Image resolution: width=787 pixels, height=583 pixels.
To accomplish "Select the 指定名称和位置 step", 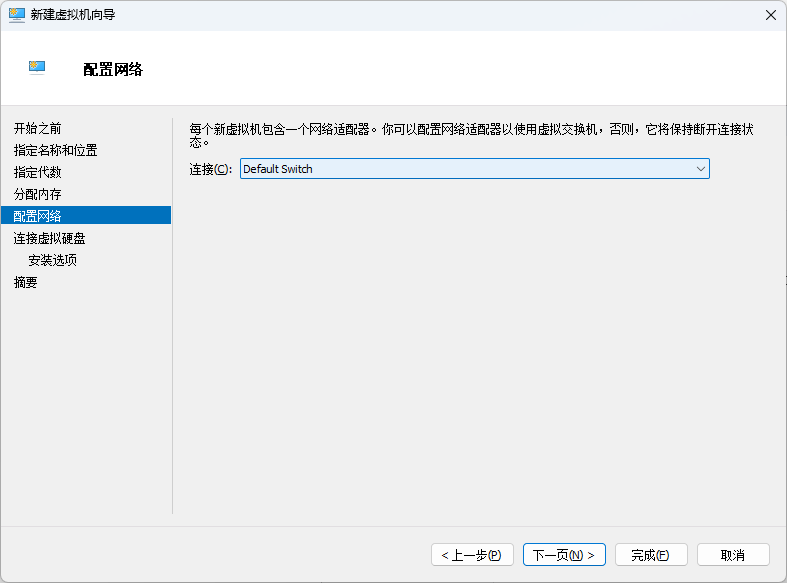I will 56,150.
